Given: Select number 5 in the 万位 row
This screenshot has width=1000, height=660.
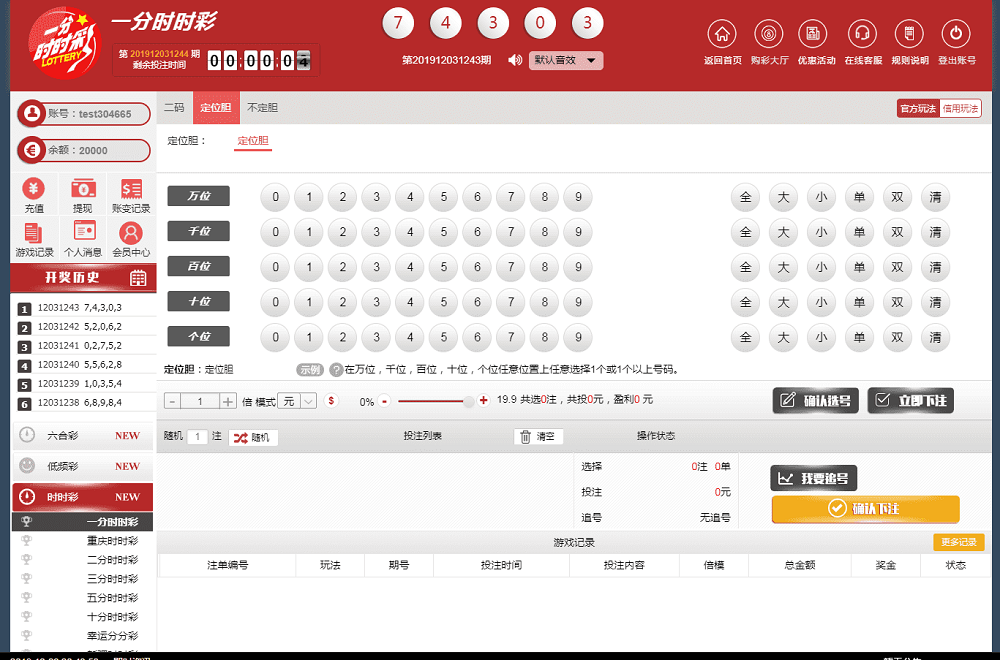Looking at the screenshot, I should 444,197.
